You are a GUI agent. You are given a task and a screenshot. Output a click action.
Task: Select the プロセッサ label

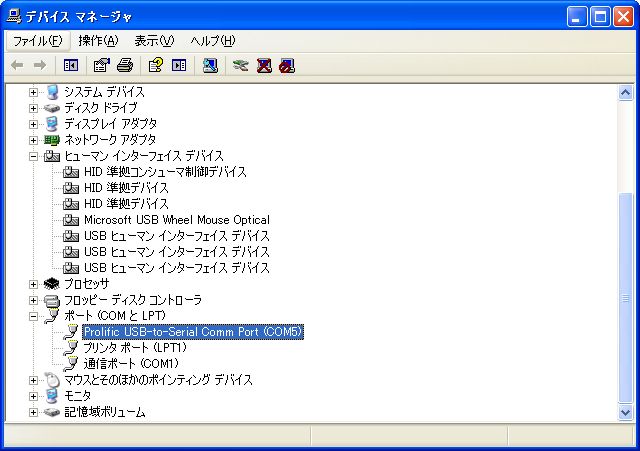(x=87, y=284)
